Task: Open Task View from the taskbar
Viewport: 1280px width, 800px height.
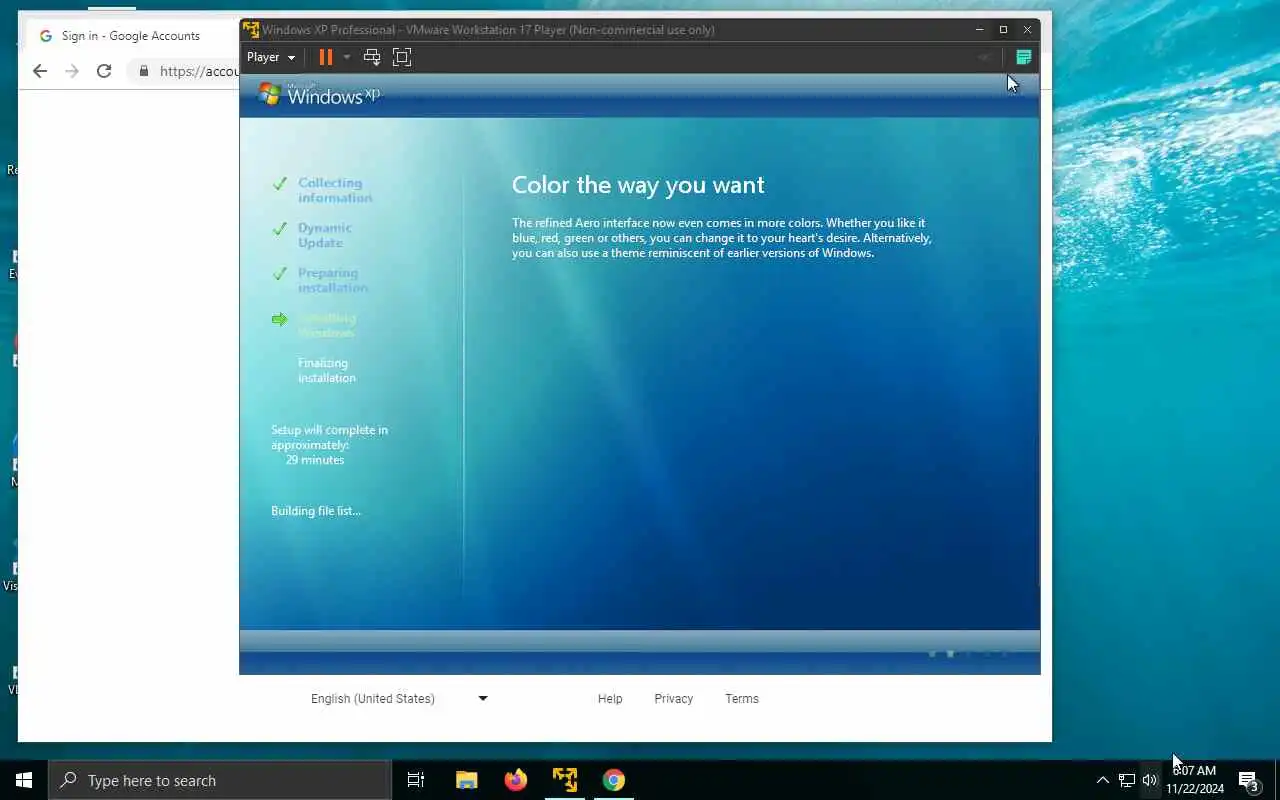Action: pos(416,780)
